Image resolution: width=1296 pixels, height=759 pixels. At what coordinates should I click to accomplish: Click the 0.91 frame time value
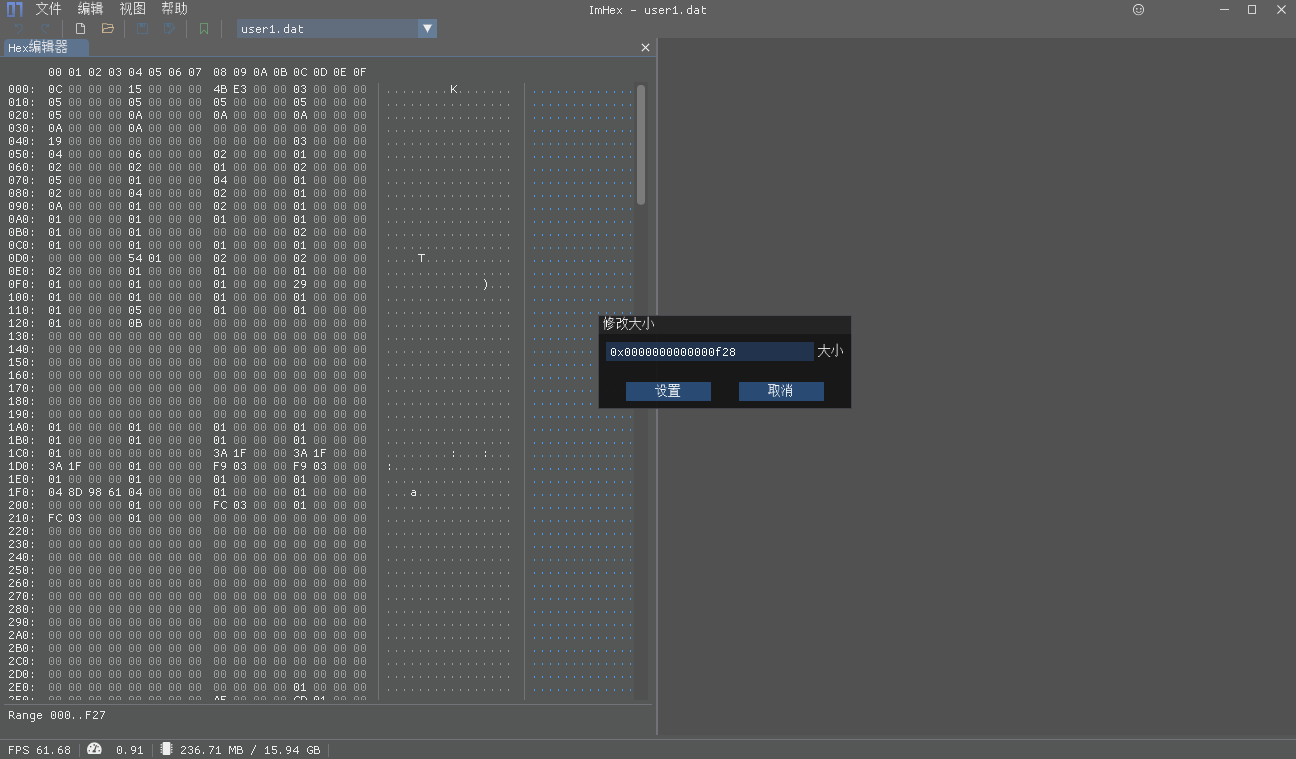tap(130, 750)
